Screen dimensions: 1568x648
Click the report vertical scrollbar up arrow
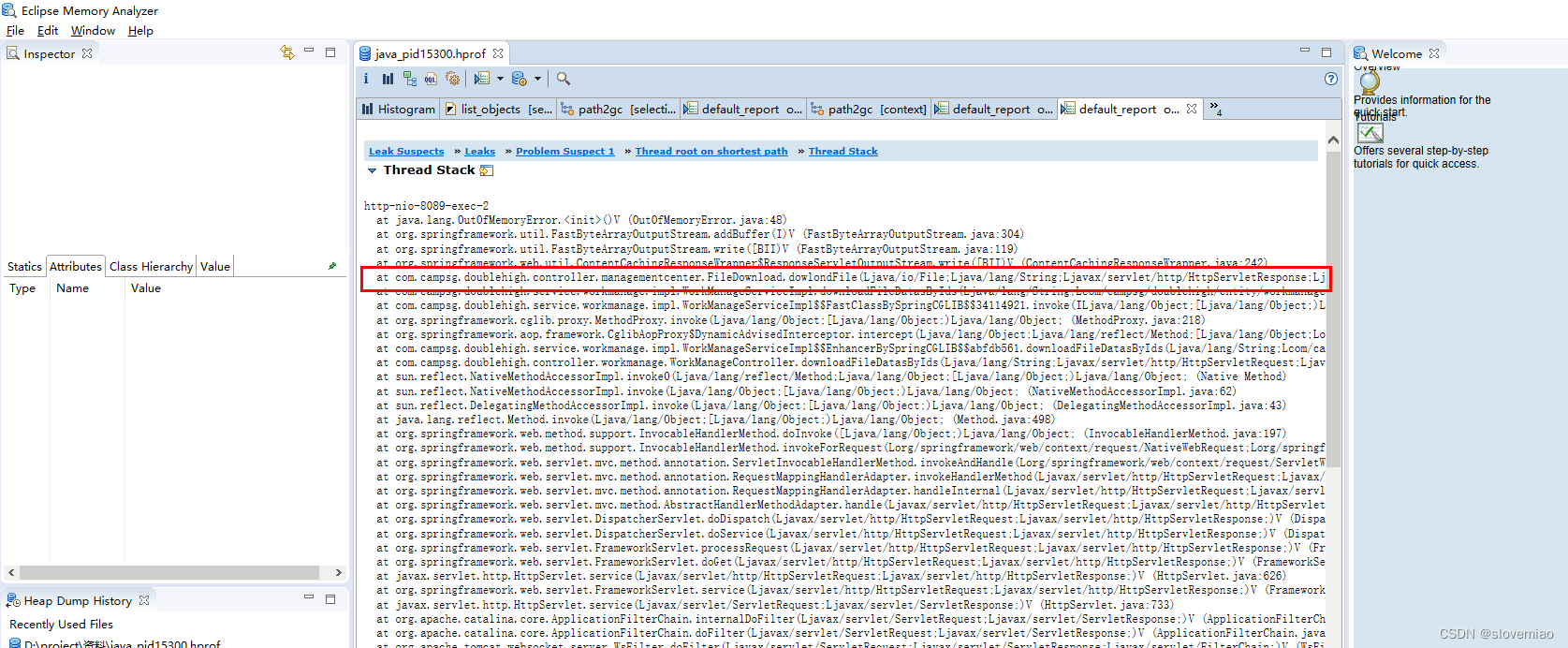(1333, 140)
